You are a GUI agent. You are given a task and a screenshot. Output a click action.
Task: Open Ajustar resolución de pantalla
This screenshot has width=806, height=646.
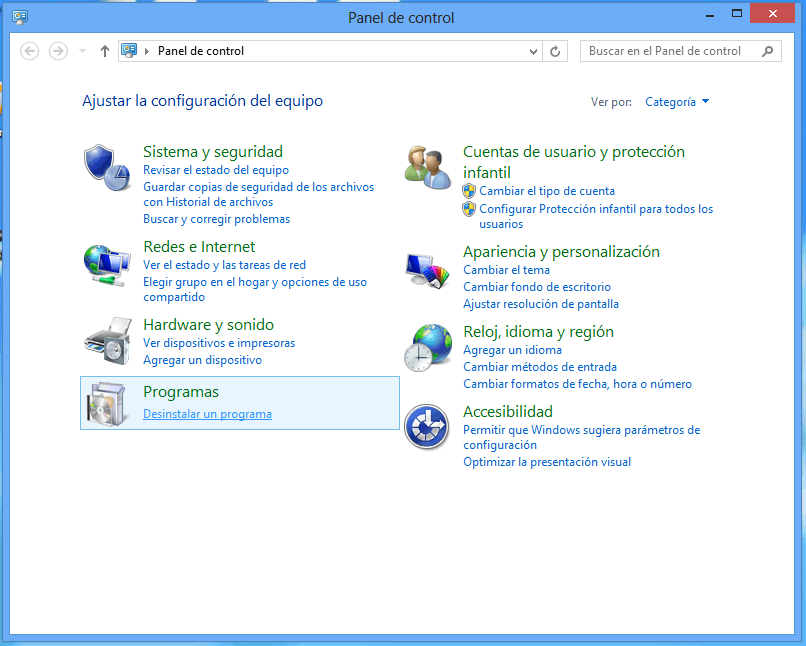[x=541, y=304]
